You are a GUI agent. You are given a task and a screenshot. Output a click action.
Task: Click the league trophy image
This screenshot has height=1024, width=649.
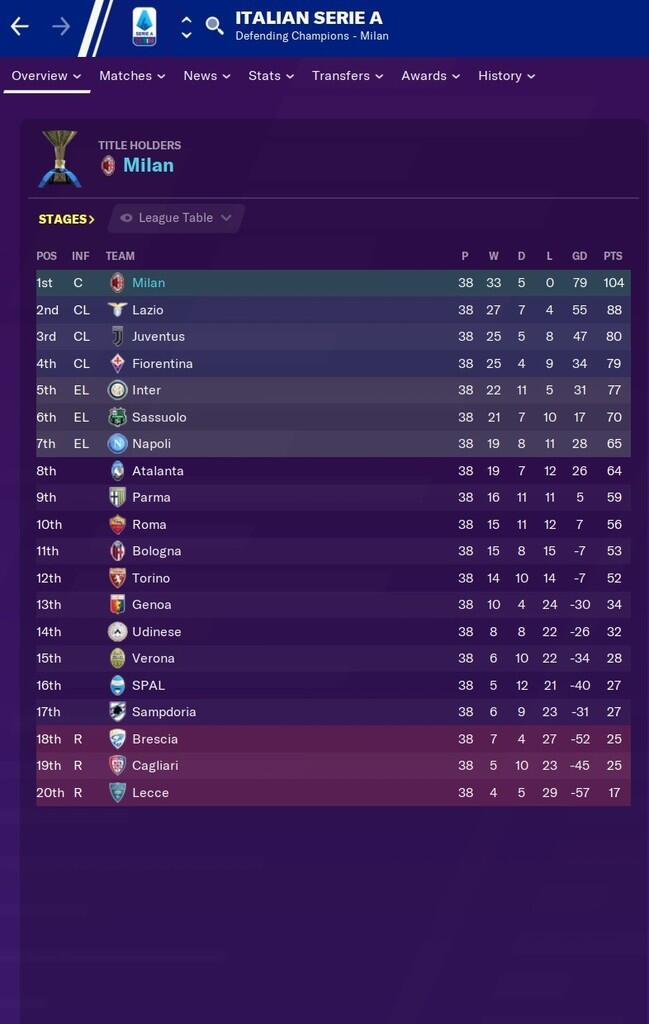[59, 159]
